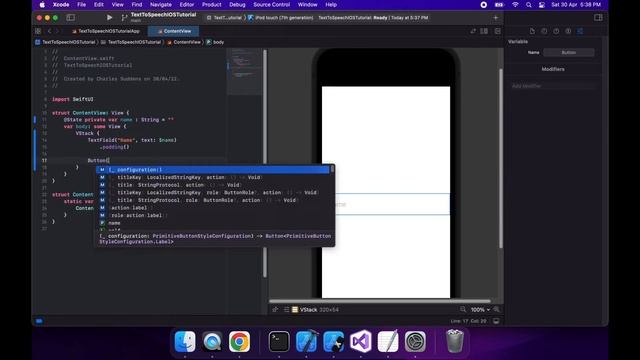Click the minimap in the code editor
Image resolution: width=640 pixels, height=360 pixels.
(x=244, y=71)
